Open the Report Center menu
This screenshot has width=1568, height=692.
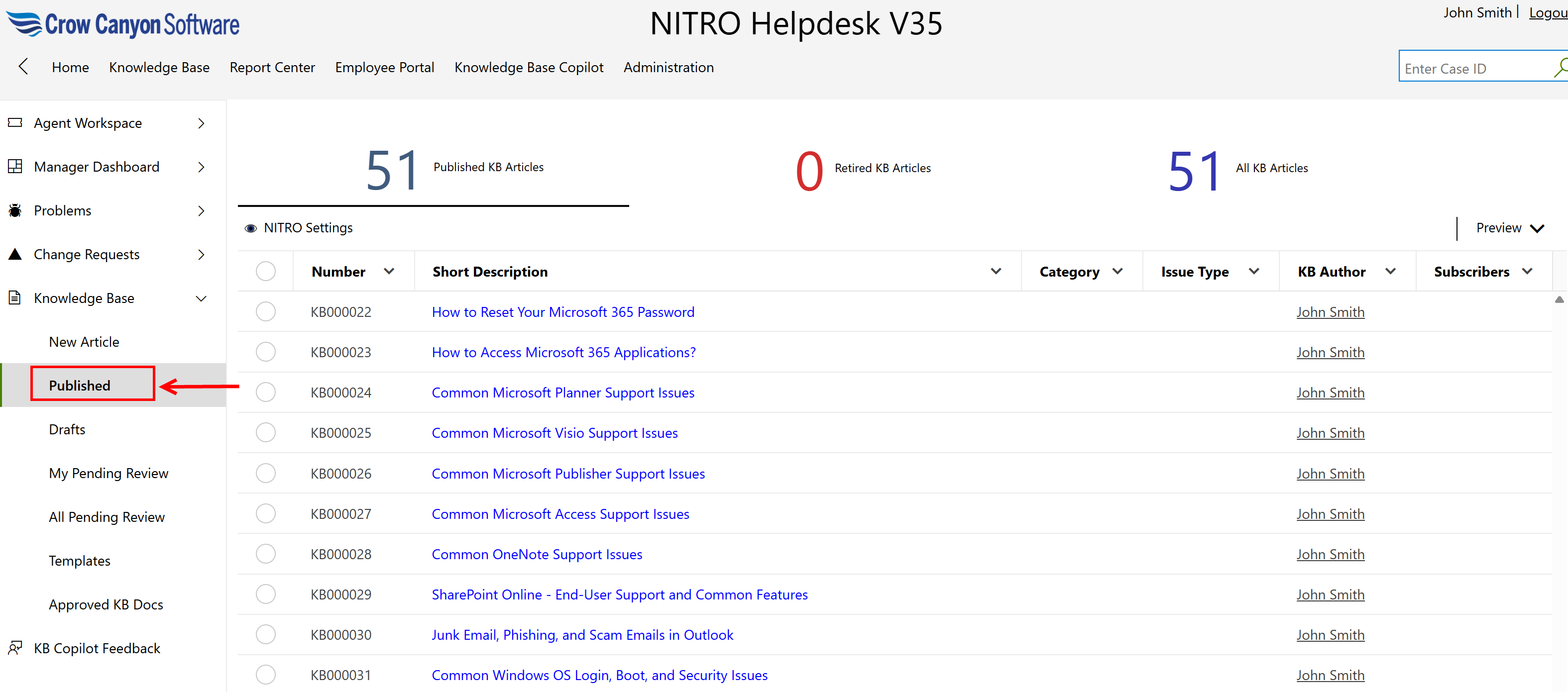point(272,68)
